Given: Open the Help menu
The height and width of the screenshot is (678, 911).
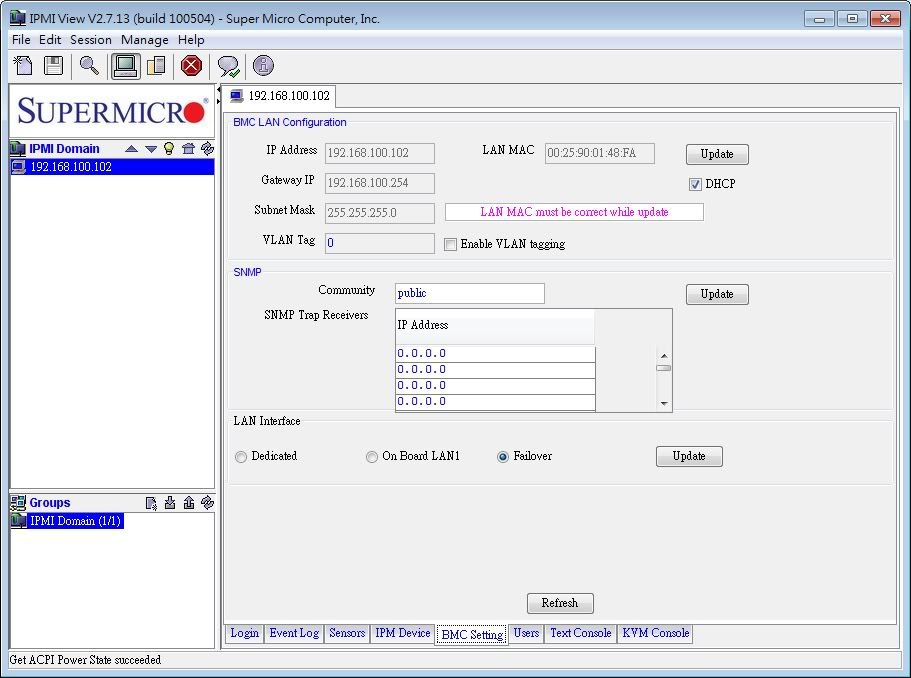Looking at the screenshot, I should click(x=191, y=40).
